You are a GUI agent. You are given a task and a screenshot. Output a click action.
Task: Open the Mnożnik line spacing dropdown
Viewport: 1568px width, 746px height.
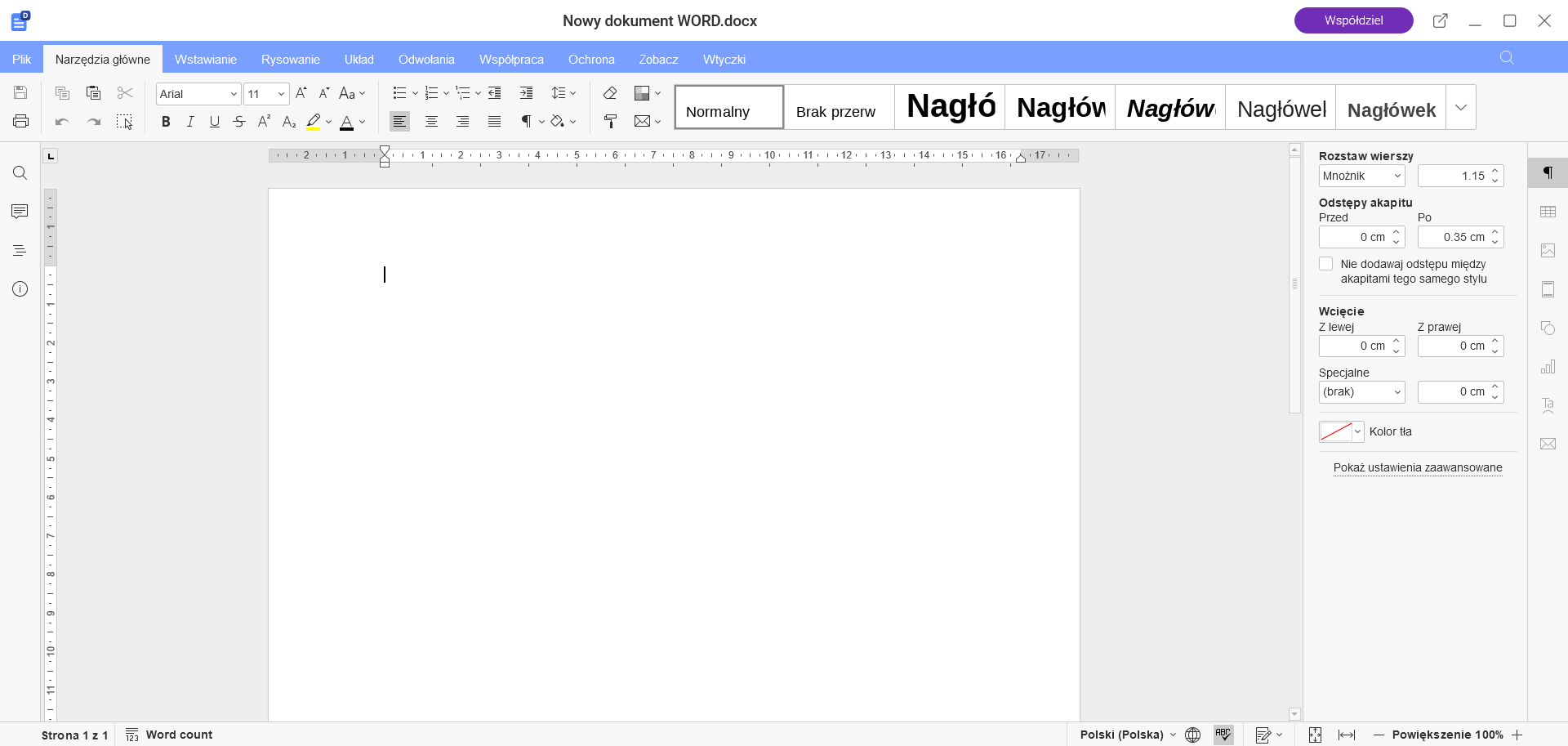[1361, 176]
